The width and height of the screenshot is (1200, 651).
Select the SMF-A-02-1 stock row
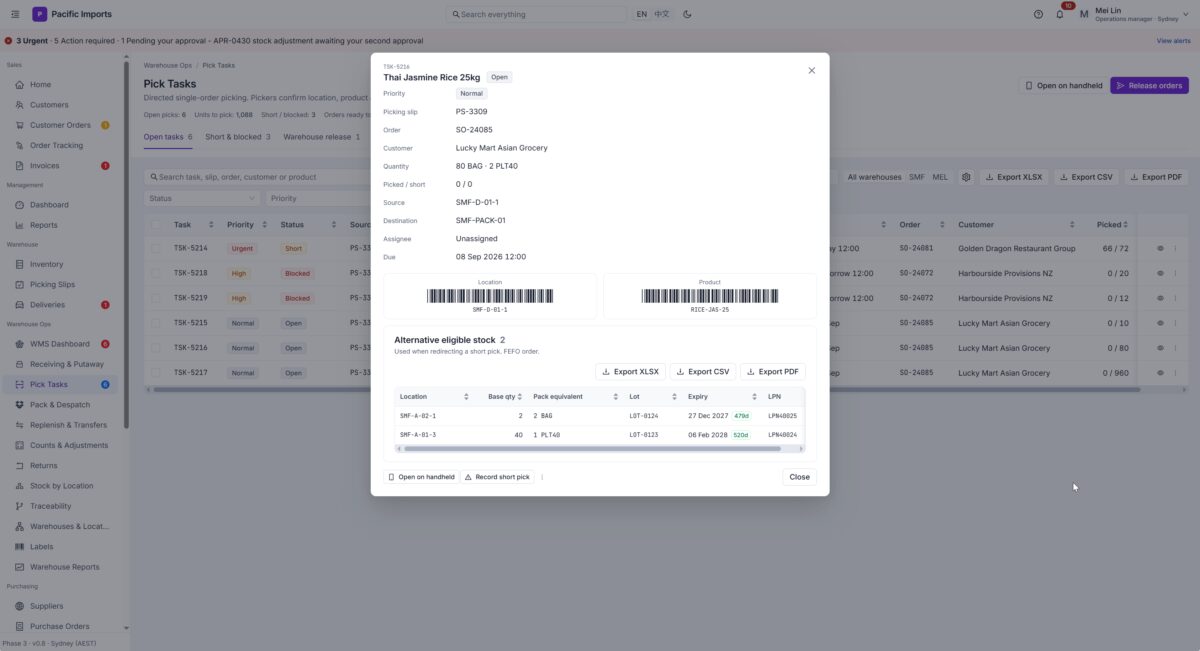[x=600, y=415]
